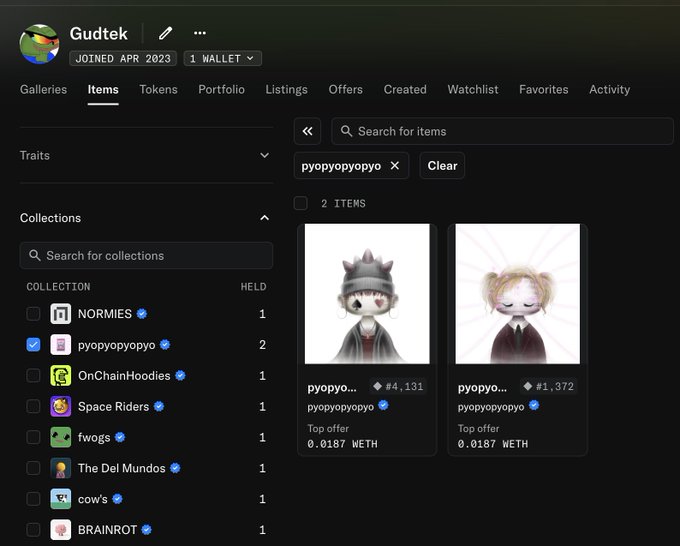The image size is (680, 546).
Task: Select the Items tab
Action: pyautogui.click(x=103, y=90)
